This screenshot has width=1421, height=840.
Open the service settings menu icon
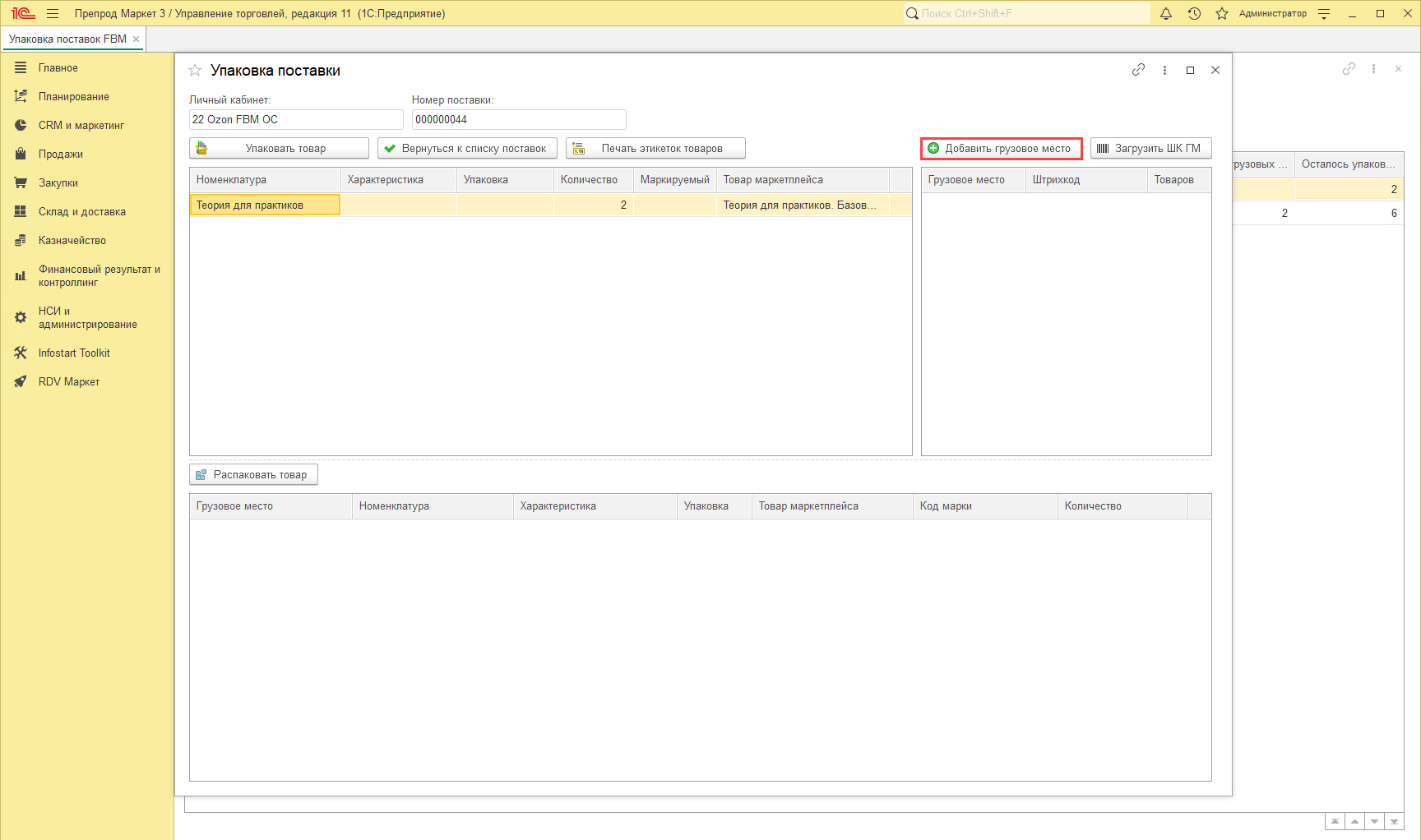[1324, 13]
